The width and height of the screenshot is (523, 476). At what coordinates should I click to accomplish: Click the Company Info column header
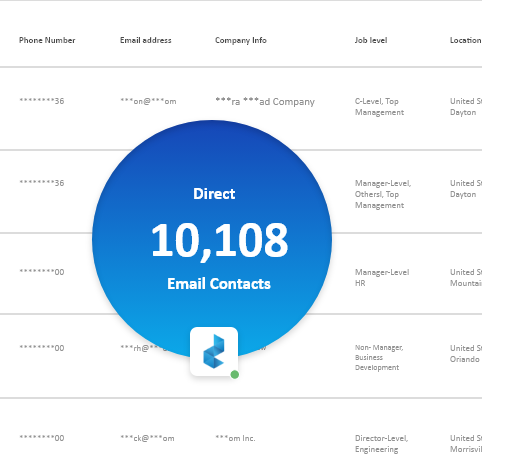coord(240,40)
